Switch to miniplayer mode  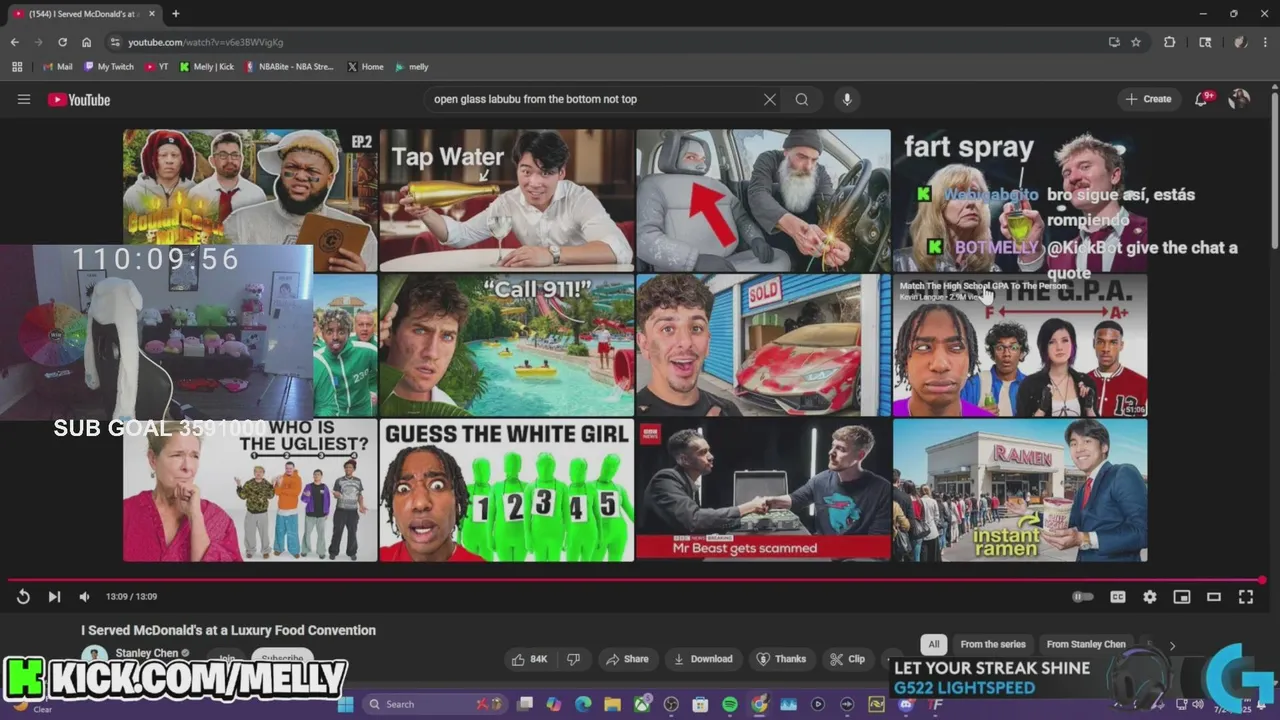[x=1182, y=597]
